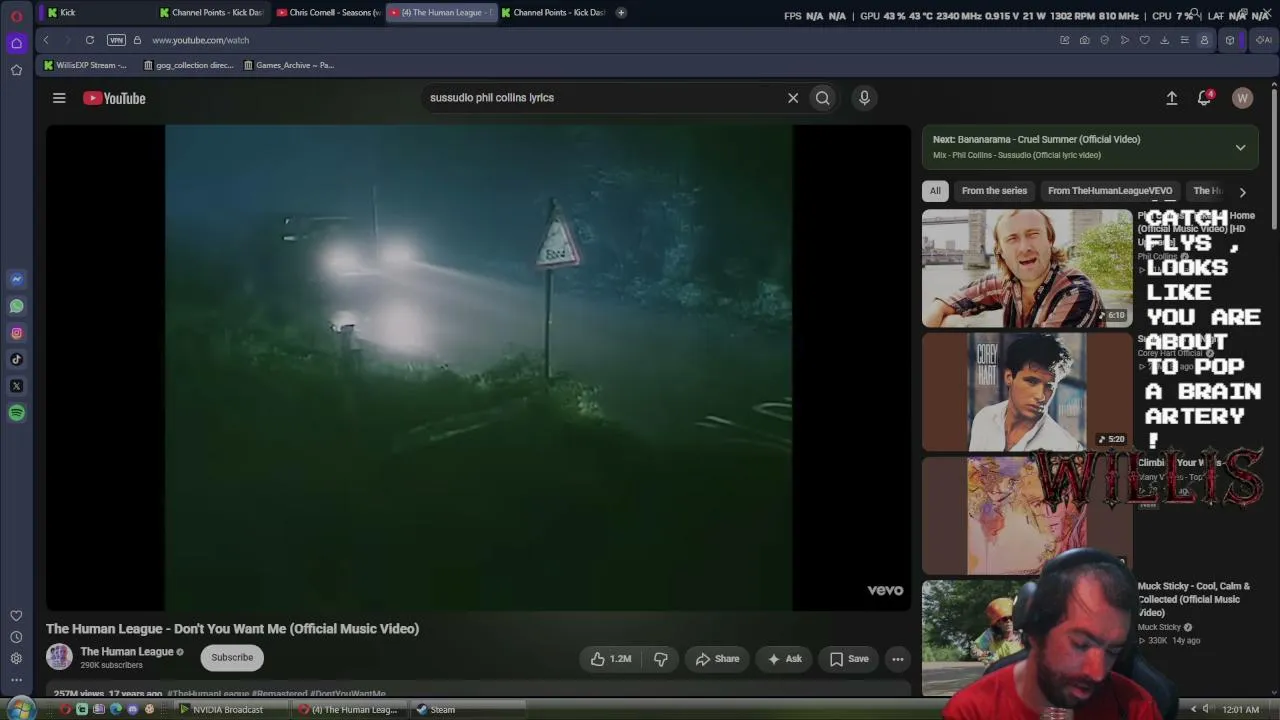Go to the YouTube home logo
The image size is (1280, 720).
click(114, 98)
